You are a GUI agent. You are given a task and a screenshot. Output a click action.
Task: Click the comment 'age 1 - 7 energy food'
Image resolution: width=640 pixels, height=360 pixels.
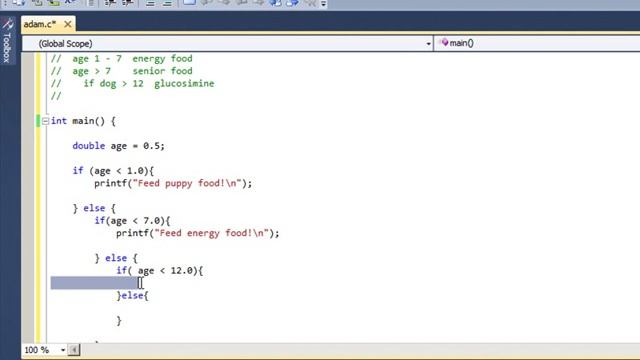point(122,59)
